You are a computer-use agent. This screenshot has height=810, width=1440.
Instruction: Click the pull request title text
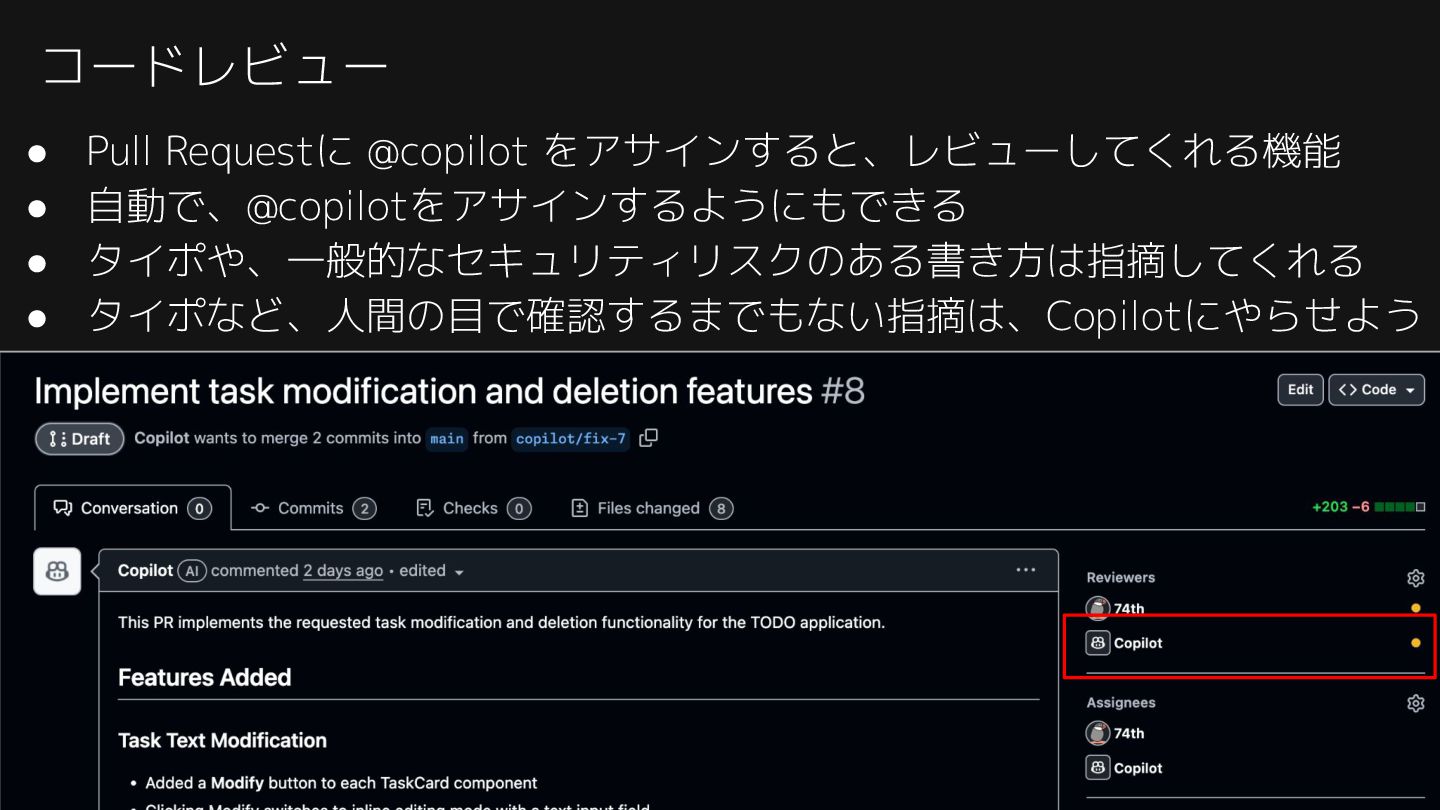(x=423, y=391)
